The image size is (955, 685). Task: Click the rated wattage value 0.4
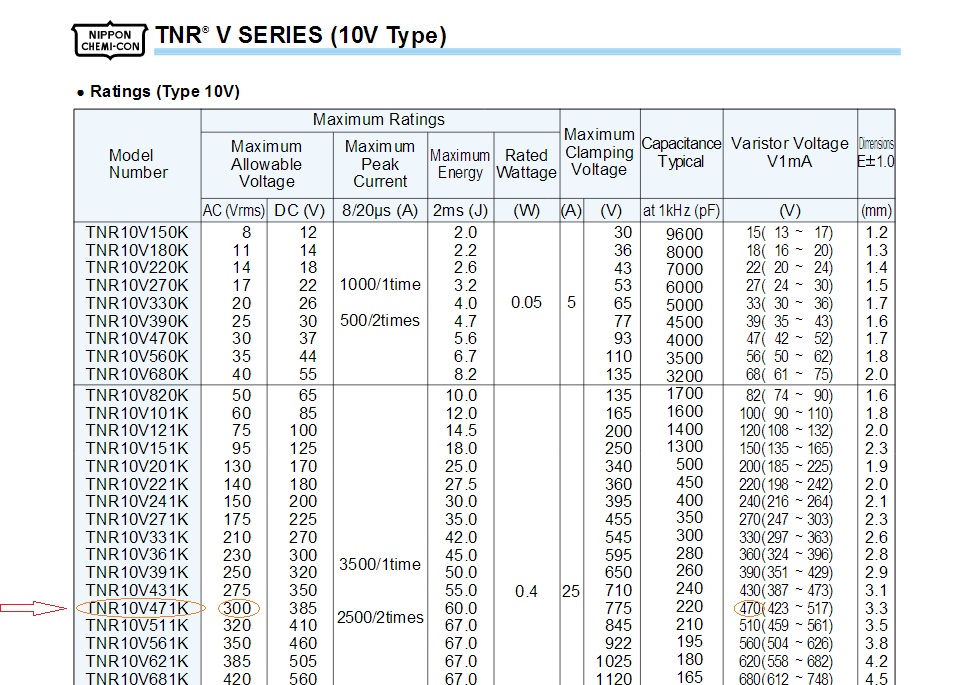coord(526,591)
